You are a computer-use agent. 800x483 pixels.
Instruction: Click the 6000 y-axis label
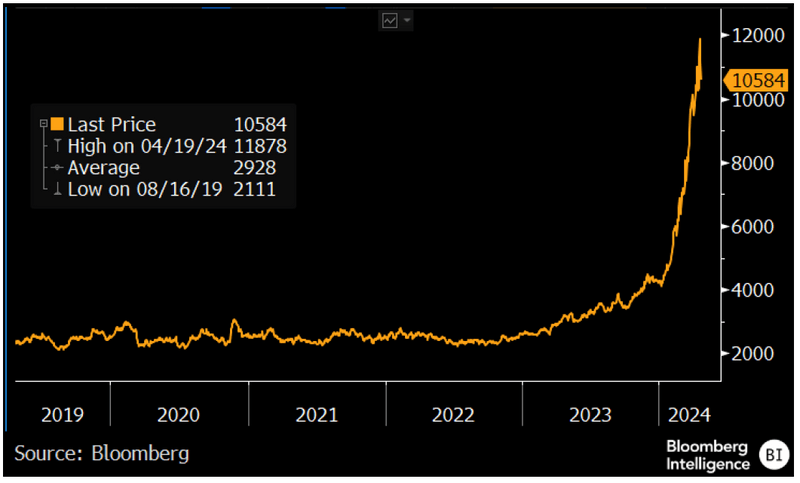pos(753,226)
